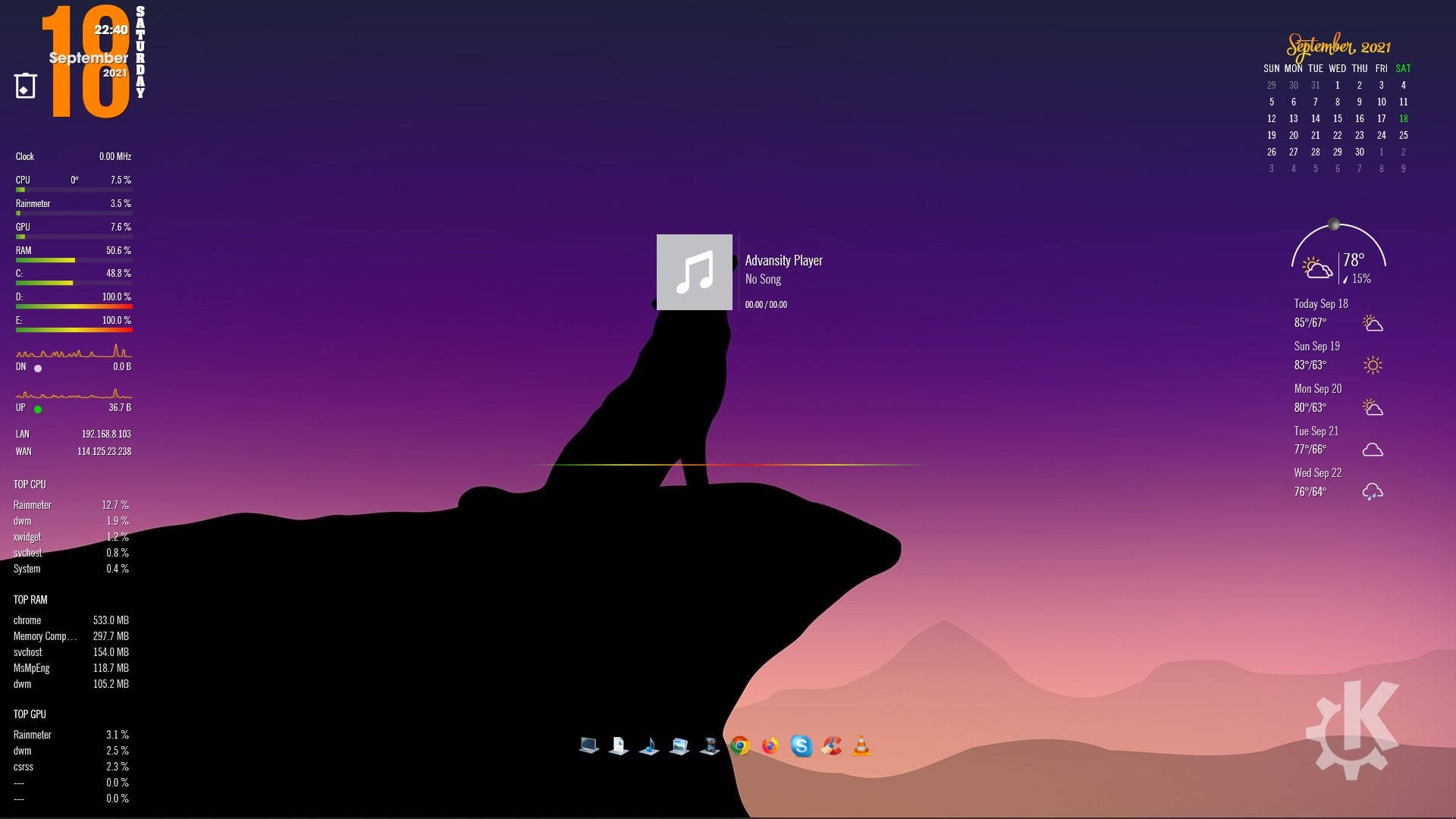Image resolution: width=1456 pixels, height=819 pixels.
Task: Launch VLC media player from the dock
Action: coord(861,745)
